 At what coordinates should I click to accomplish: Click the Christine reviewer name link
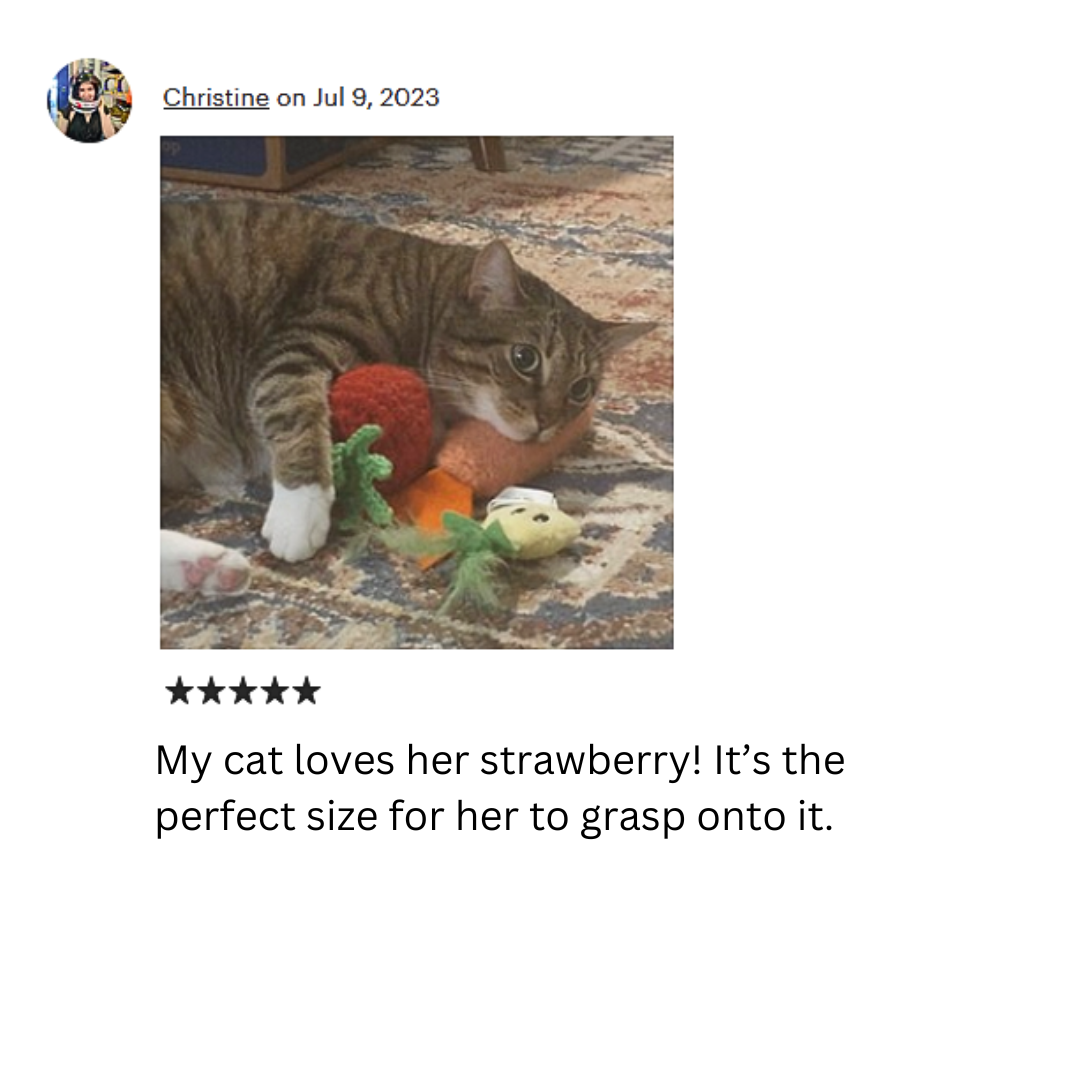click(x=216, y=98)
